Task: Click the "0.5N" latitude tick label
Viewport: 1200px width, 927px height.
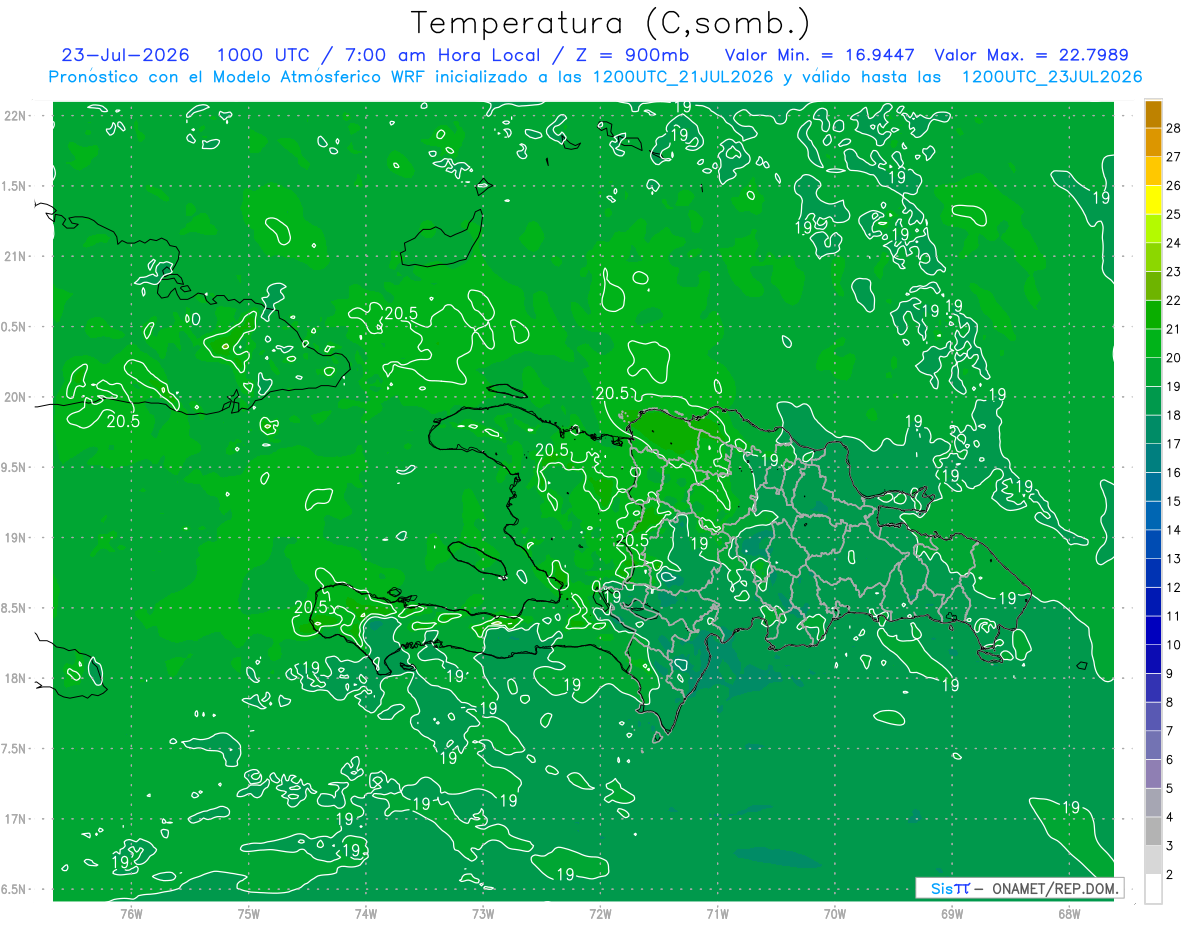Action: click(x=14, y=327)
